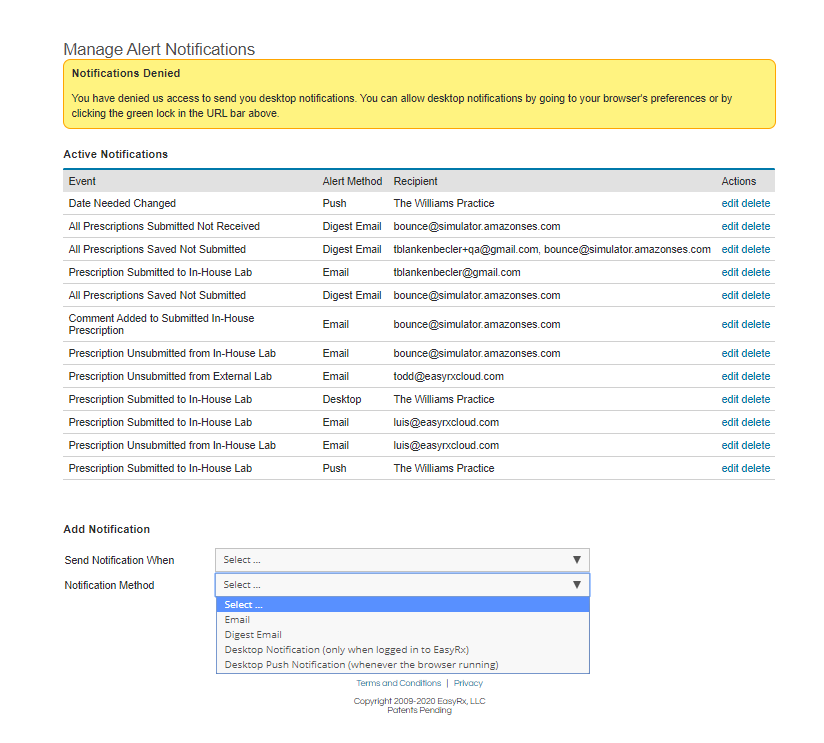Edit All Prescriptions Submitted Not Received alert
The height and width of the screenshot is (743, 824).
[729, 226]
